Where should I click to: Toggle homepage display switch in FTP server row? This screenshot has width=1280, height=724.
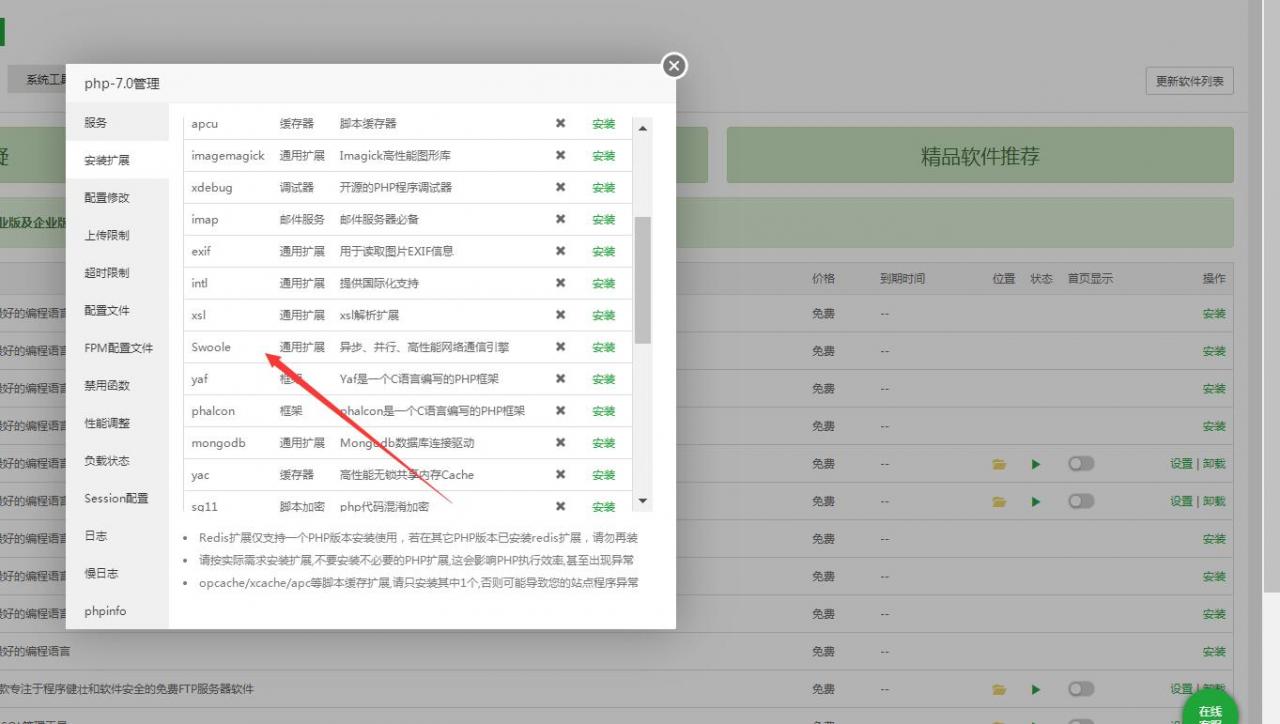coord(1080,689)
